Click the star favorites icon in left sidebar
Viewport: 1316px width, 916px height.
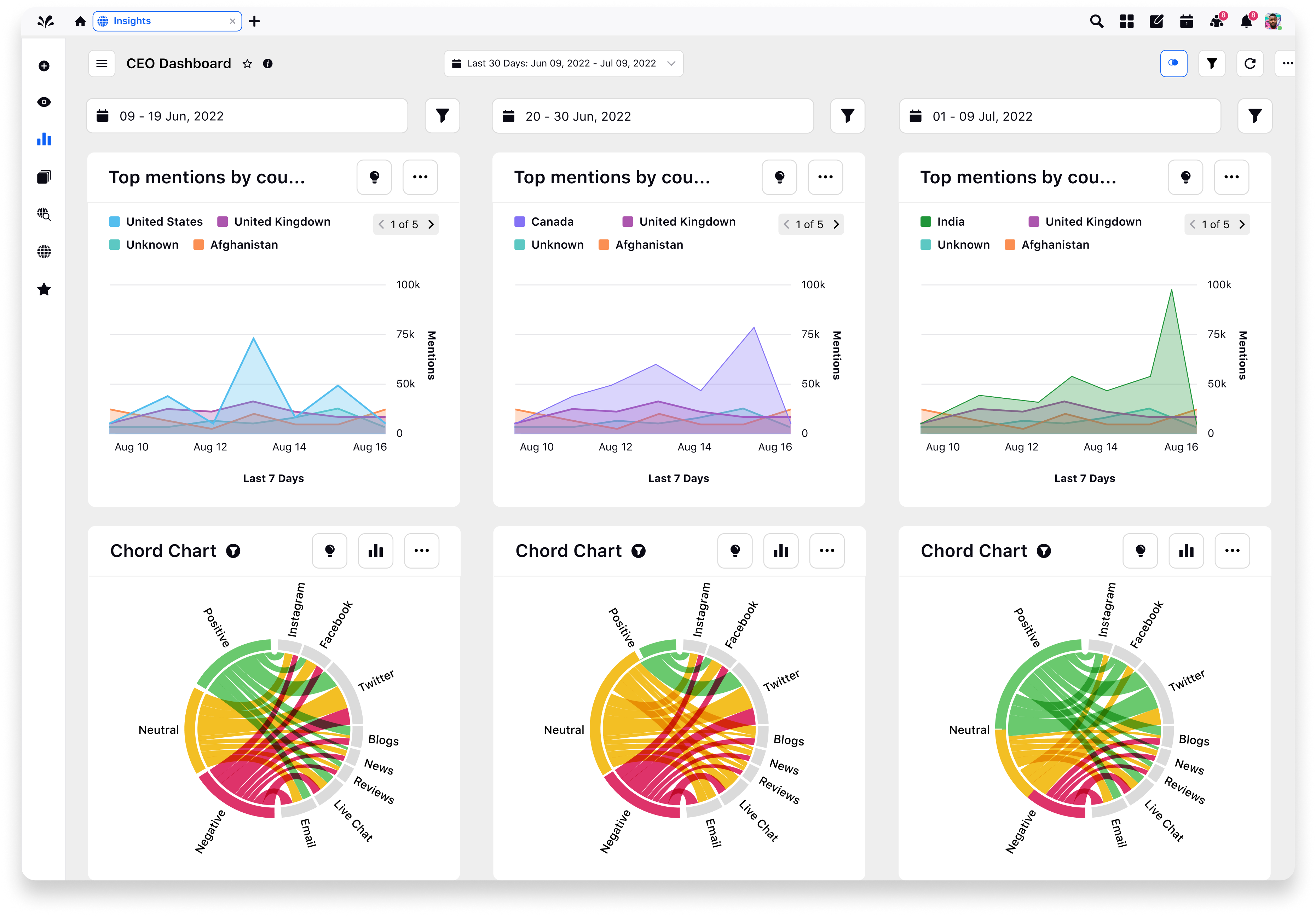tap(44, 289)
